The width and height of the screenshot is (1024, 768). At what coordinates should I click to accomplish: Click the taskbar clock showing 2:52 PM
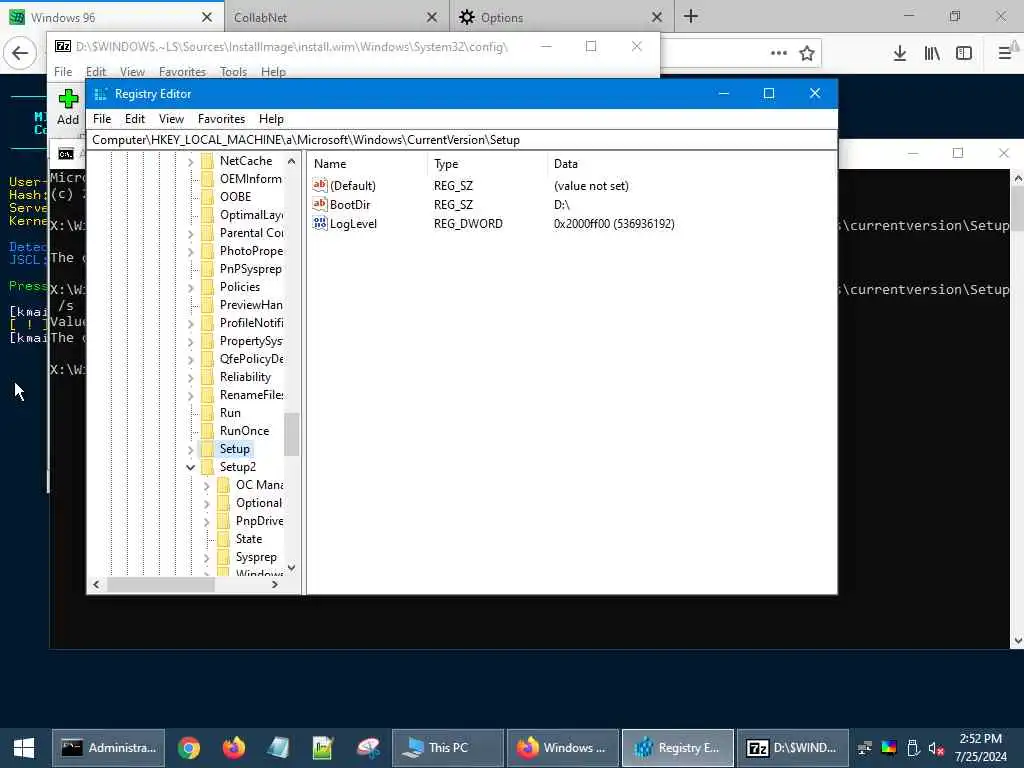pyautogui.click(x=980, y=739)
